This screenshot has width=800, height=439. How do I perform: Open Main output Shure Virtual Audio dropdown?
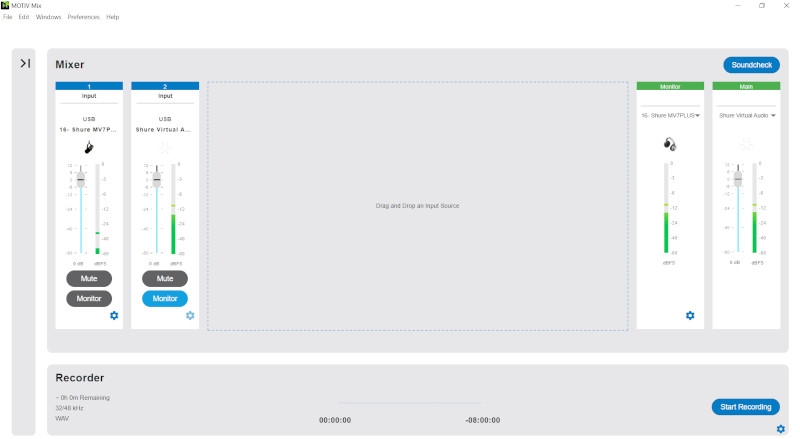tap(747, 115)
